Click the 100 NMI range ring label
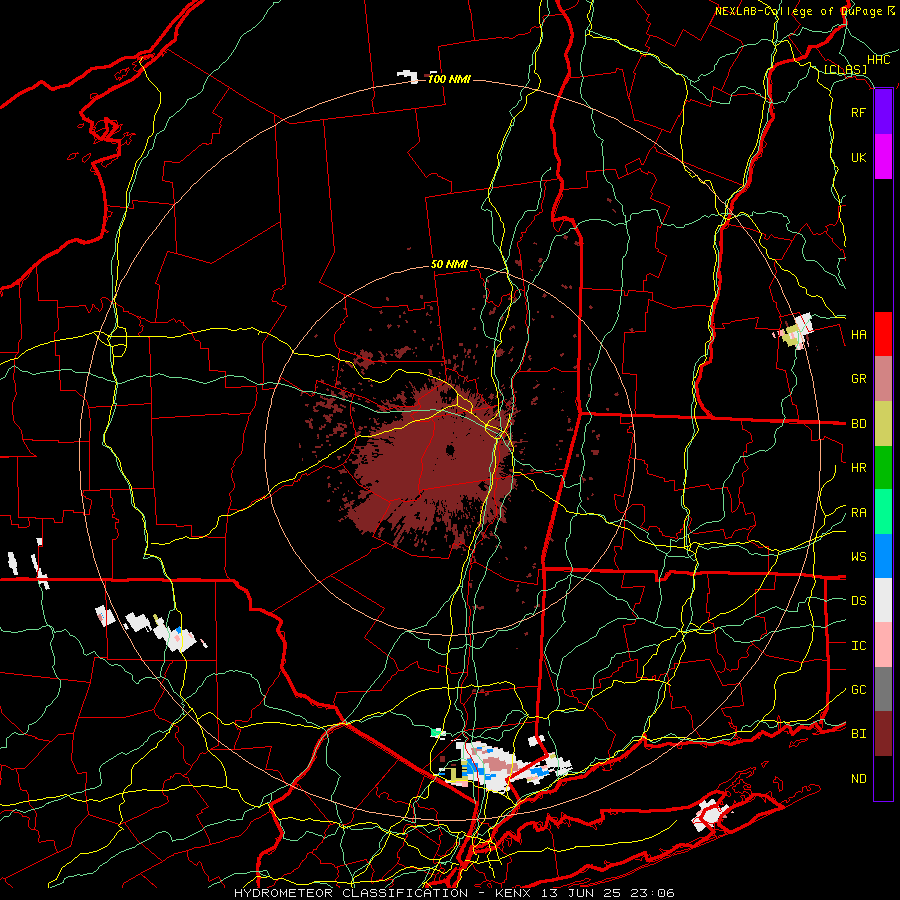Screen dimensions: 900x900 click(x=449, y=79)
